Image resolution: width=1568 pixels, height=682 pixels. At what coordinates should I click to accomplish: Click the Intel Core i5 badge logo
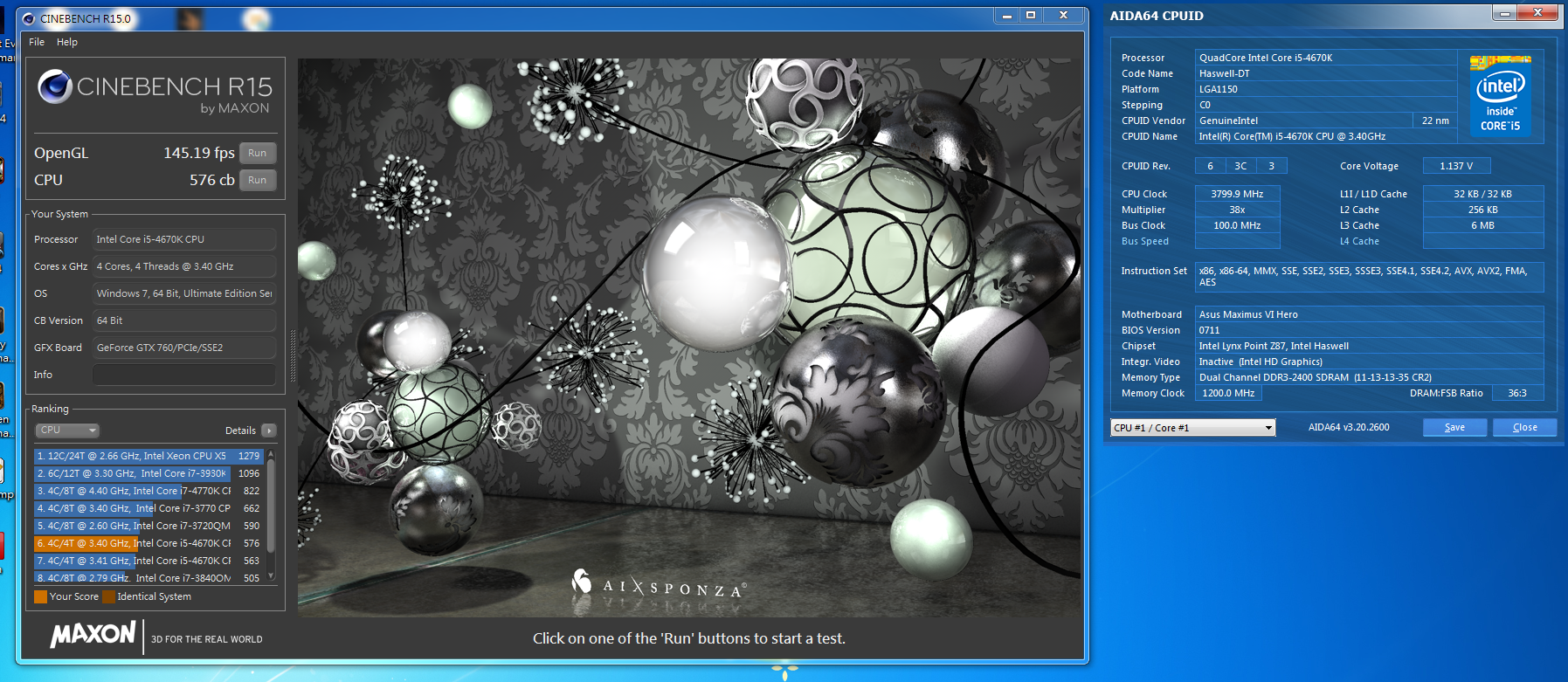pyautogui.click(x=1501, y=95)
